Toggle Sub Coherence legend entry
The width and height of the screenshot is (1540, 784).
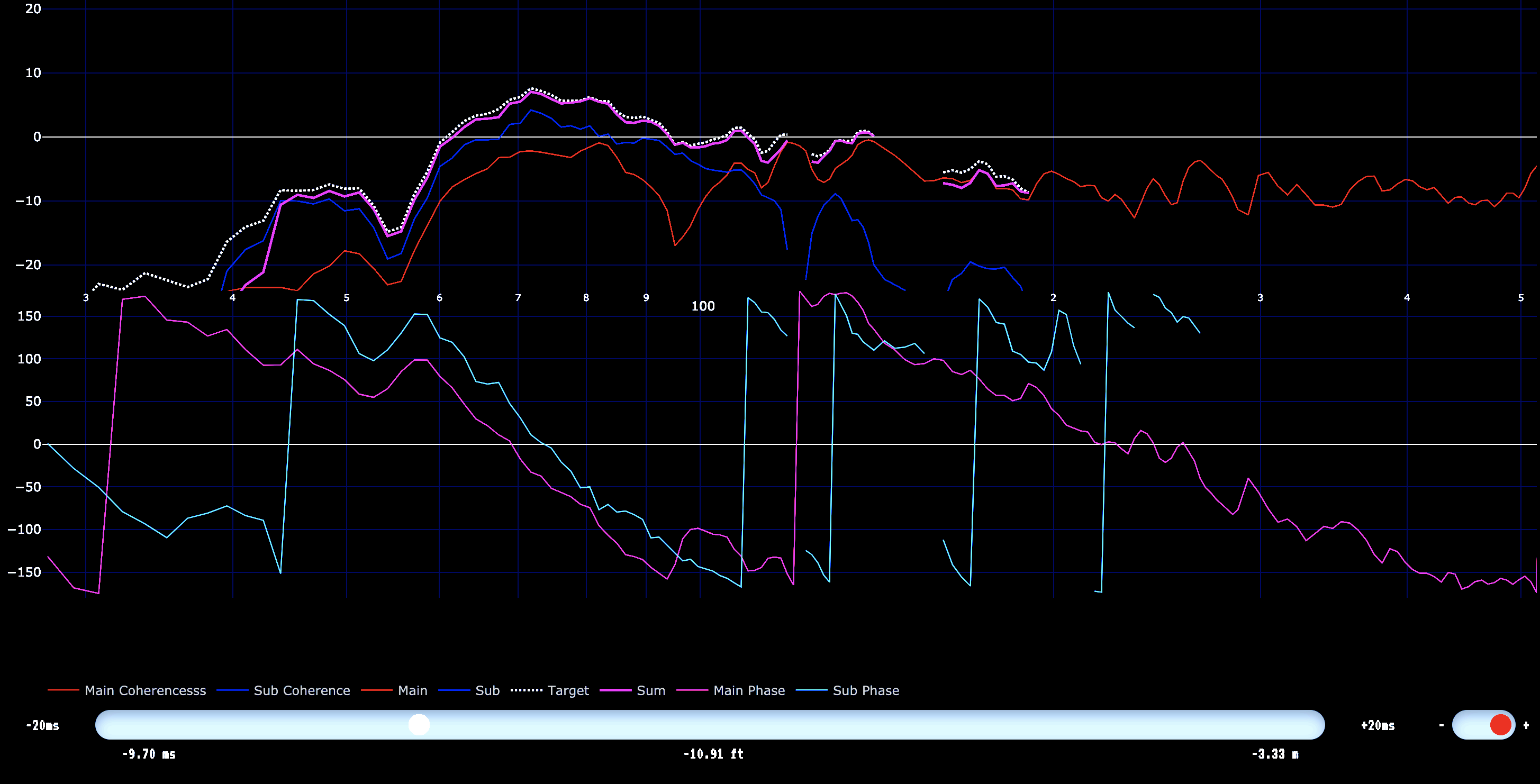coord(283,690)
